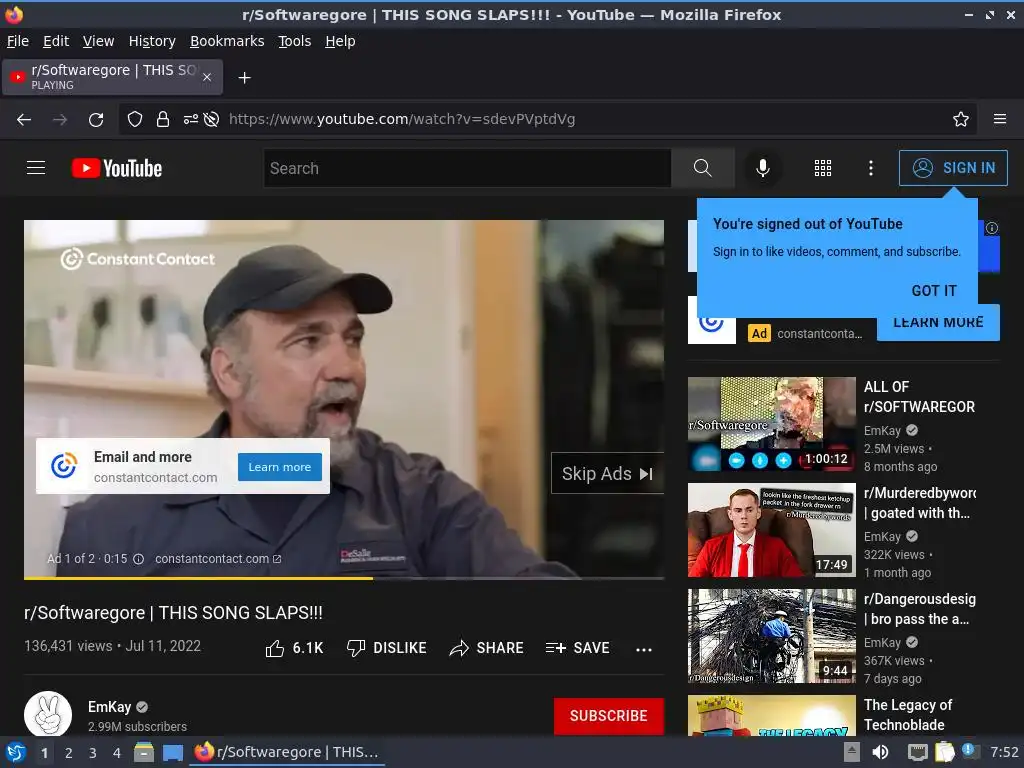This screenshot has width=1024, height=768.
Task: Open the tracking protection shield icon
Action: tap(135, 120)
